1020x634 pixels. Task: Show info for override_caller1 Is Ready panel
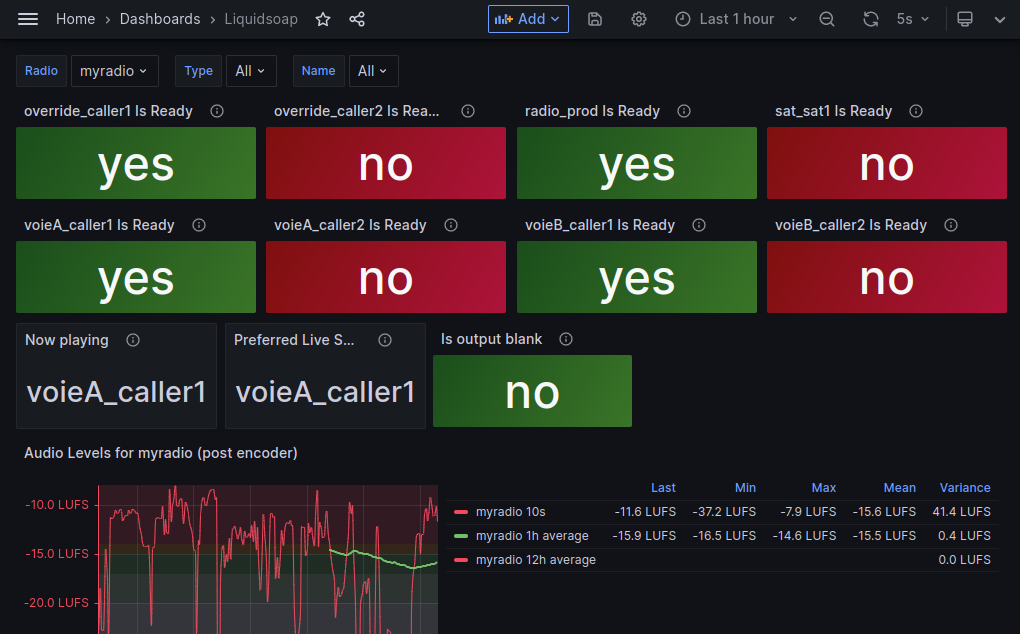(217, 111)
